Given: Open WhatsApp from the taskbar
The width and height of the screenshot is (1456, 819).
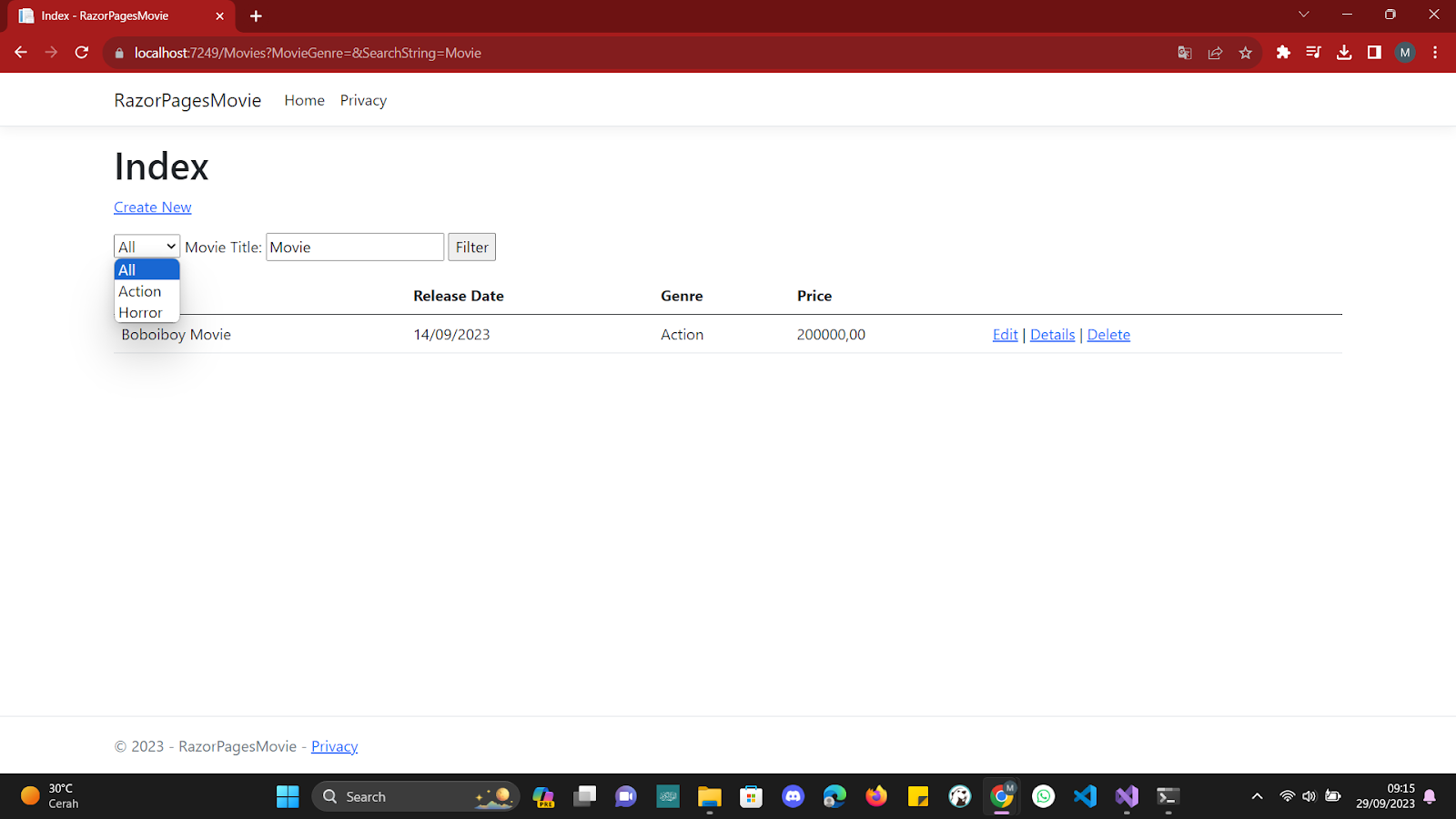Looking at the screenshot, I should 1043,796.
